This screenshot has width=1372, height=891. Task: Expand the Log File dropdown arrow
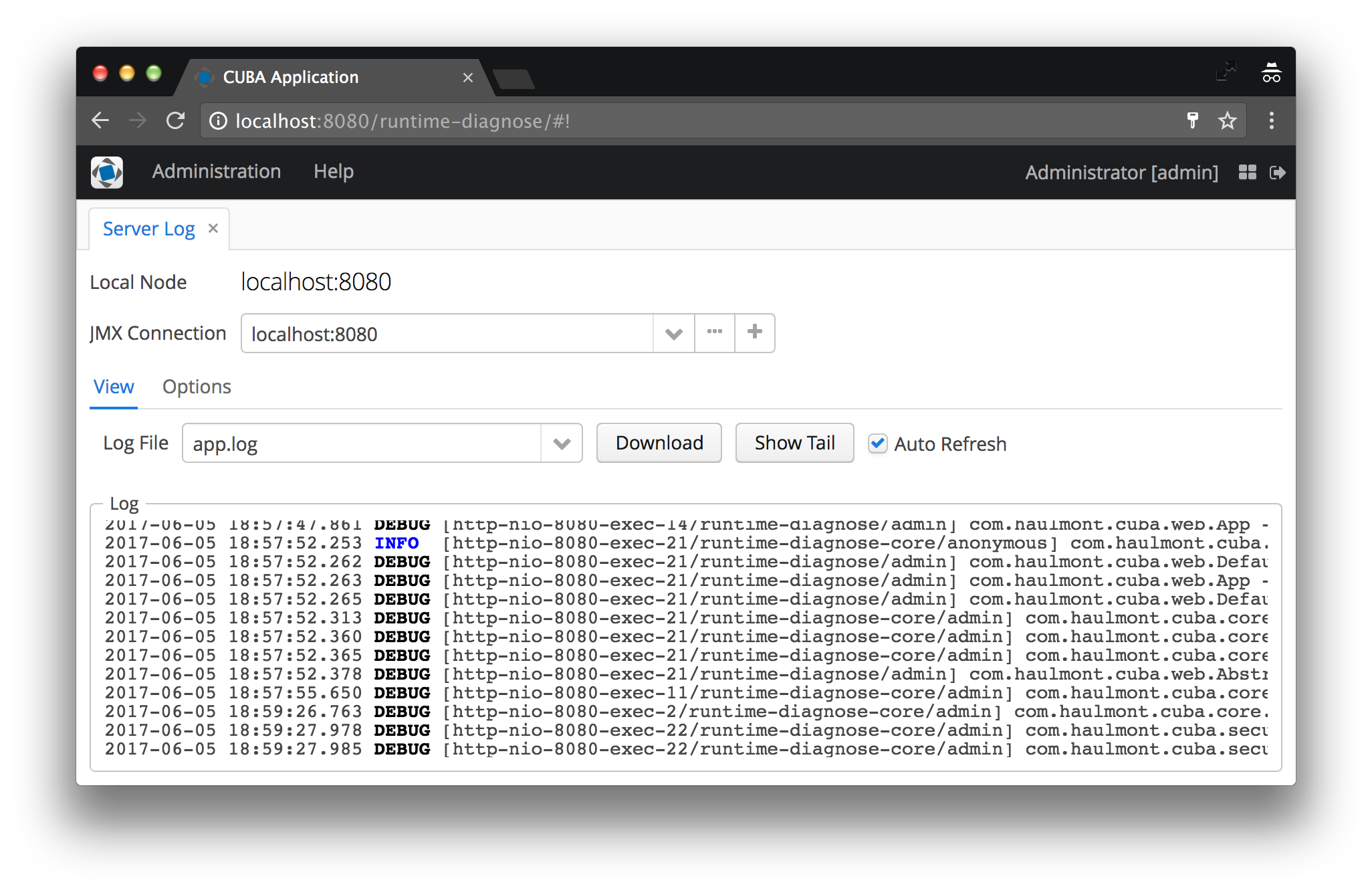(x=562, y=443)
